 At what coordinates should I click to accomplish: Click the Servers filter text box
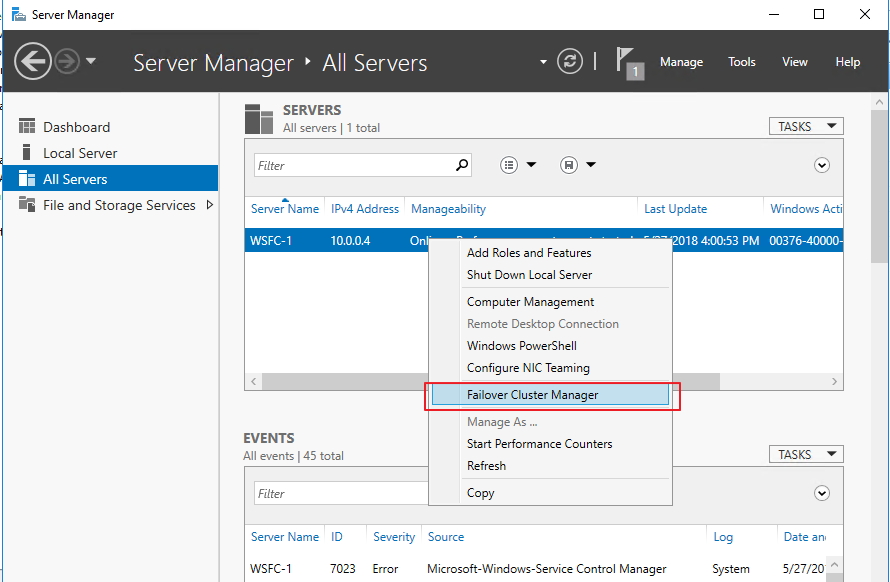(x=350, y=166)
